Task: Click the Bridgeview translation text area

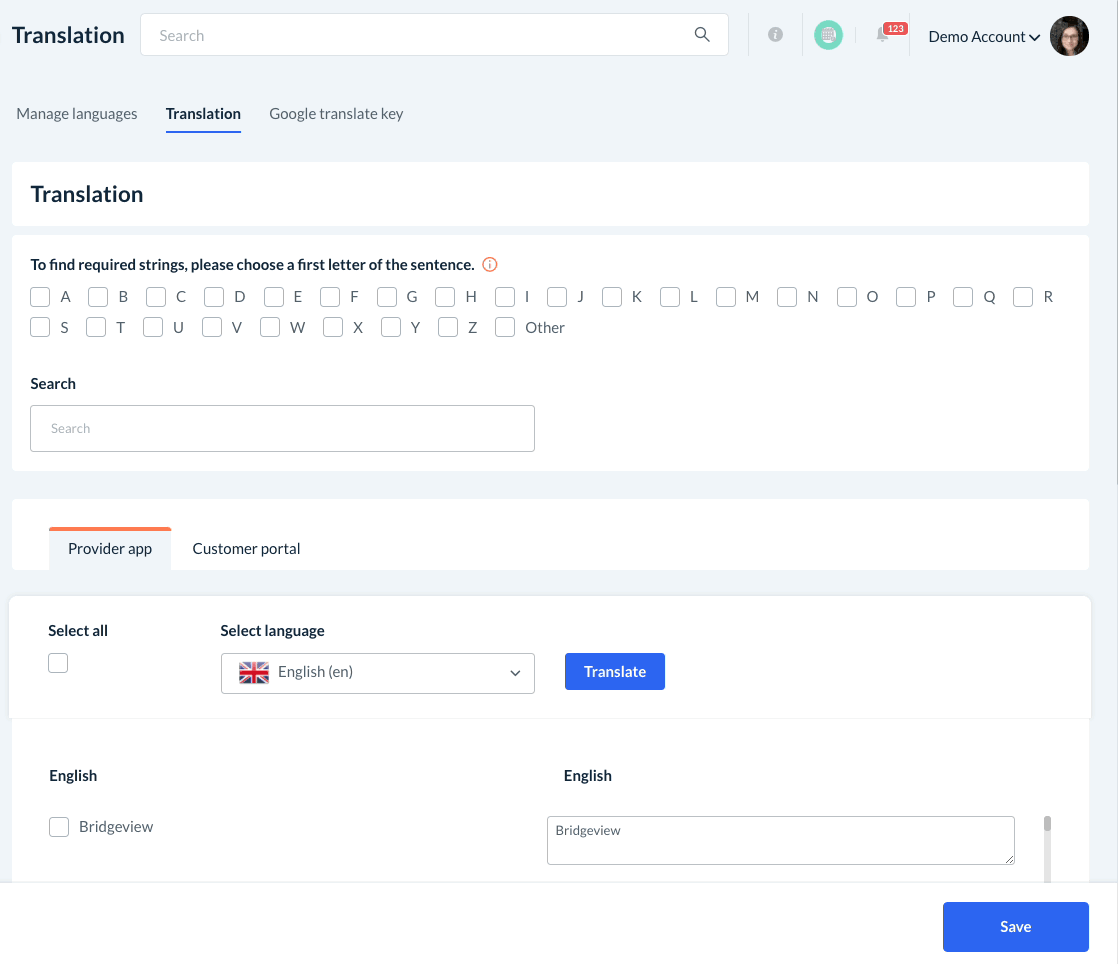Action: click(x=780, y=840)
